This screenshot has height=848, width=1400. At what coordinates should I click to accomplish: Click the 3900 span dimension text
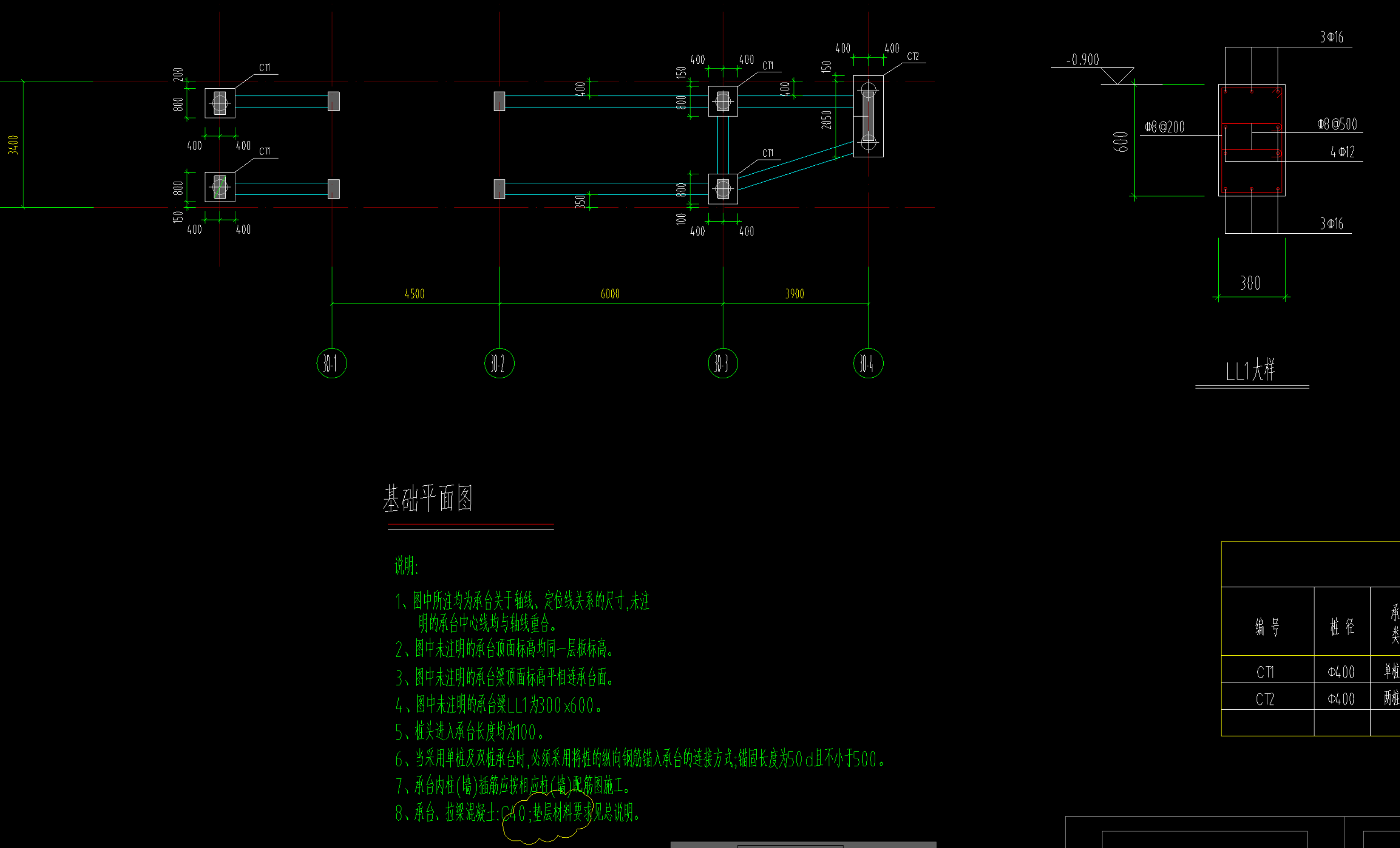794,294
